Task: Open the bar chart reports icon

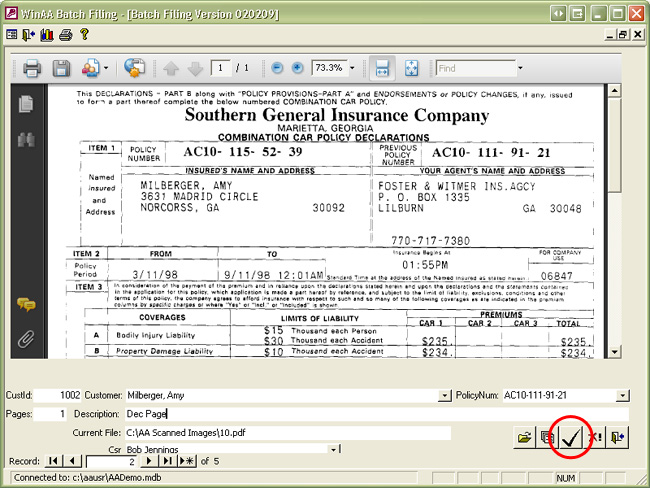Action: pyautogui.click(x=47, y=34)
